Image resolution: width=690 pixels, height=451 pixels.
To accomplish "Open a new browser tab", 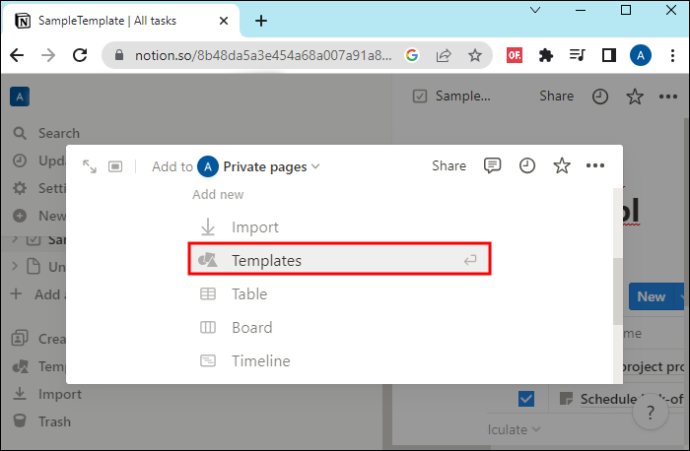I will (x=261, y=21).
